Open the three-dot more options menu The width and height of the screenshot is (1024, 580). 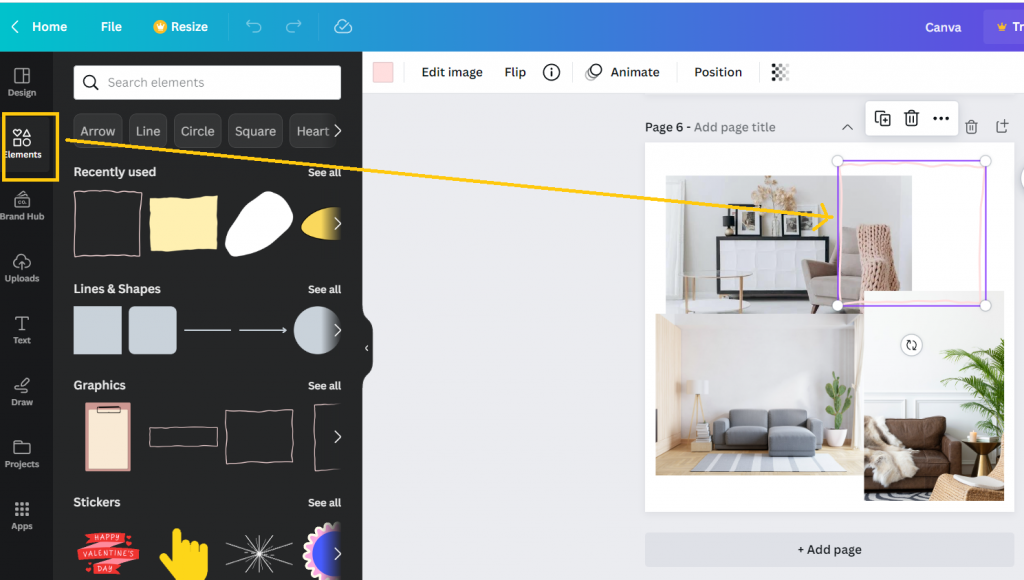pyautogui.click(x=940, y=118)
